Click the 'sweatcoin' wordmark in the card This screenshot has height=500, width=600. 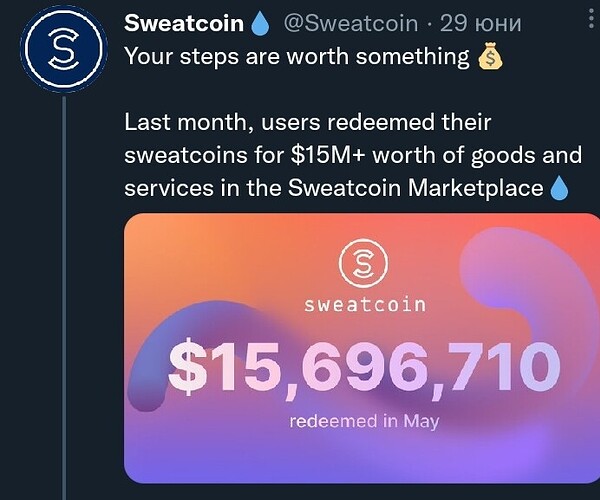point(365,305)
